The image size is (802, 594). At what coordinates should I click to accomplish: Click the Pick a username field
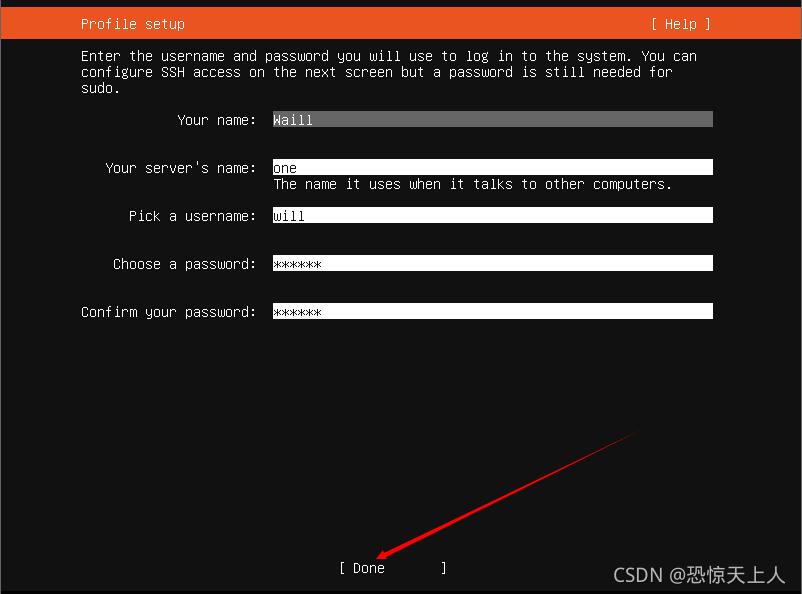(x=493, y=215)
